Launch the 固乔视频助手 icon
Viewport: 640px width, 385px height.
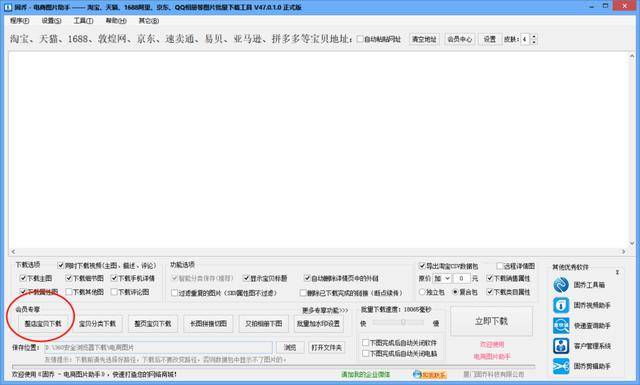[x=561, y=305]
